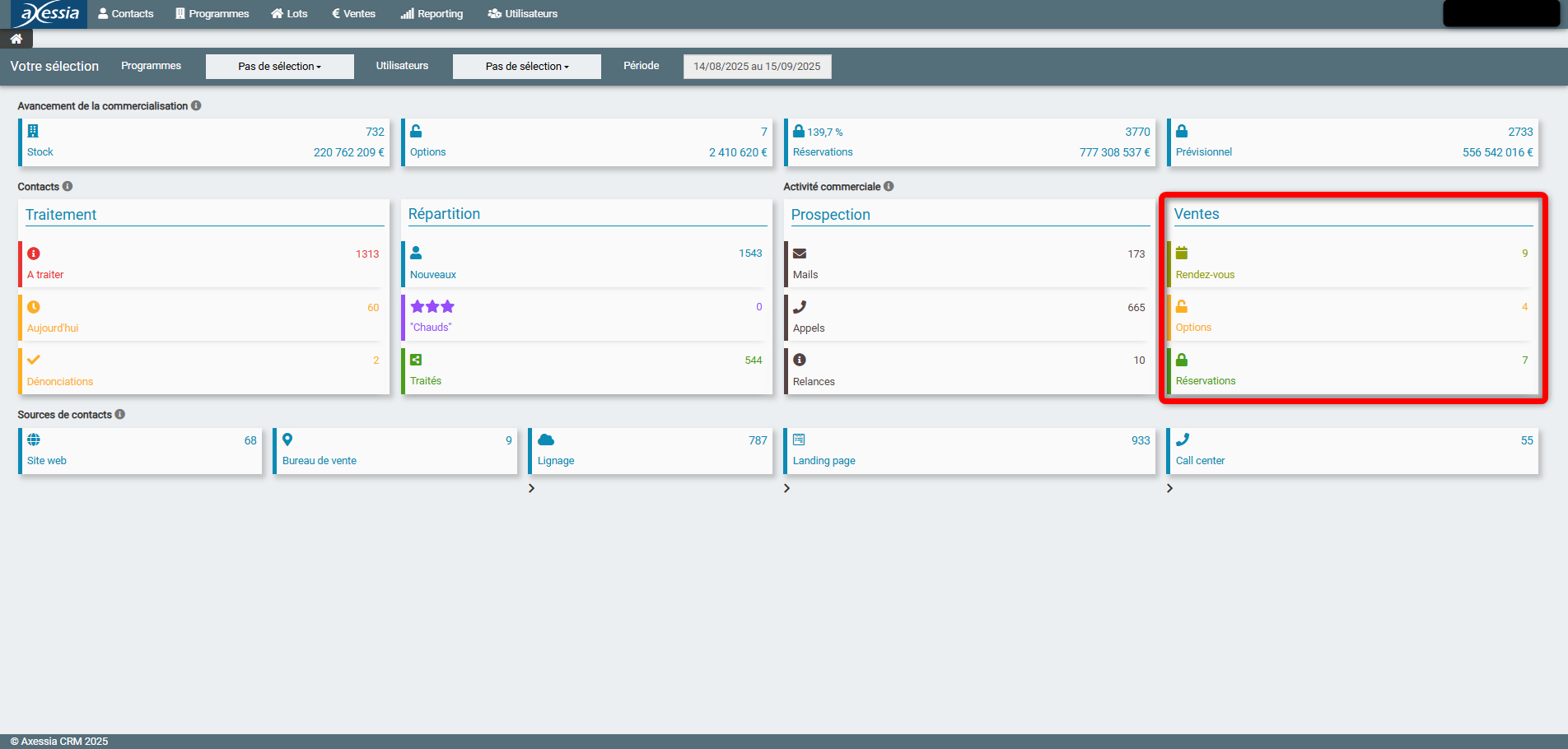The image size is (1568, 749).
Task: Open the Reporting menu in top navigation
Action: coord(432,14)
